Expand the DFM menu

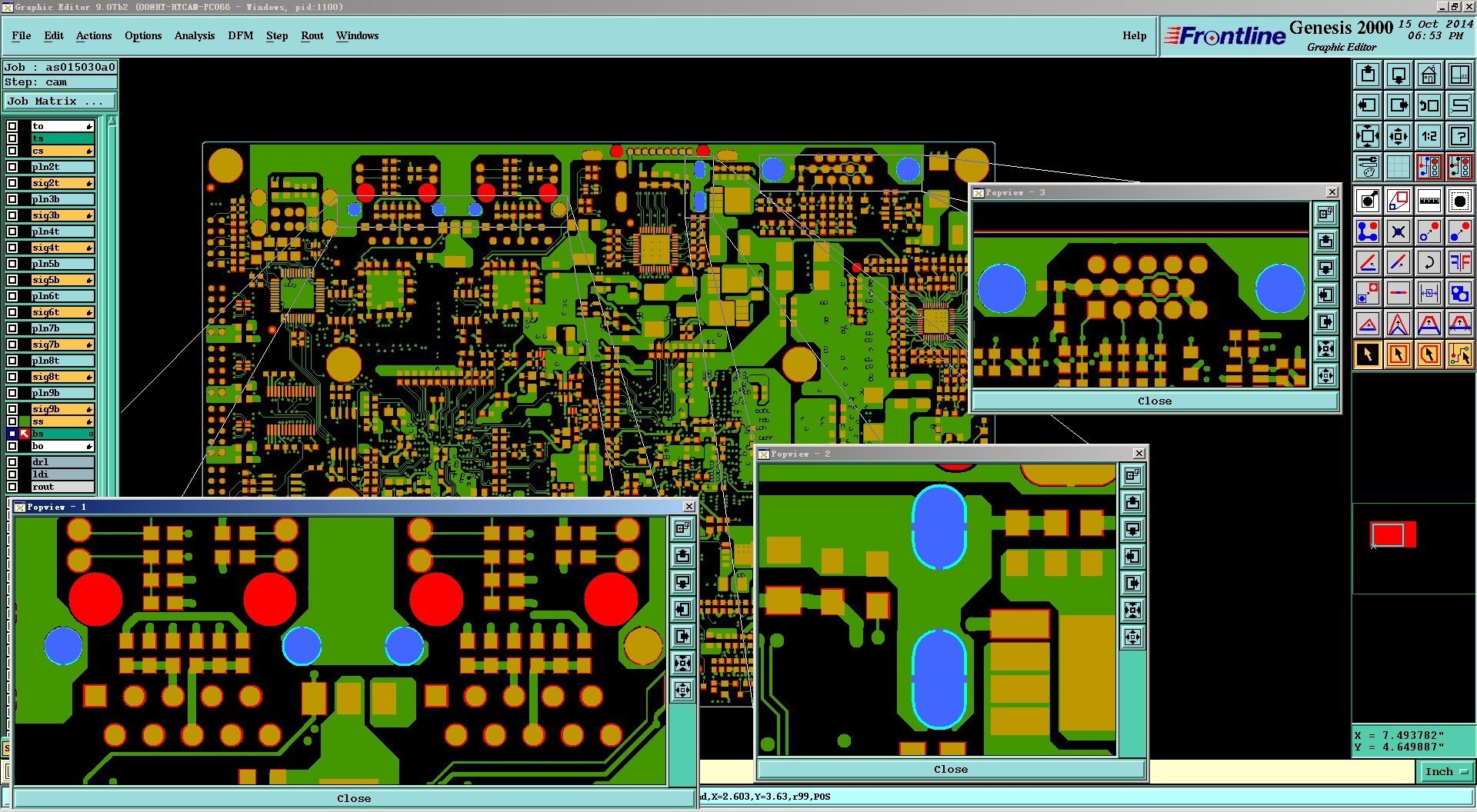tap(240, 35)
